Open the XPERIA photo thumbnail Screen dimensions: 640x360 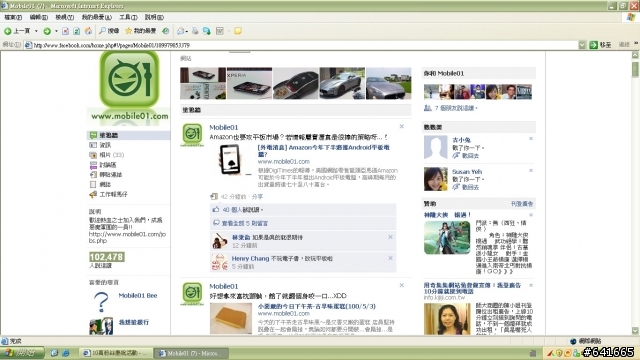pyautogui.click(x=249, y=83)
